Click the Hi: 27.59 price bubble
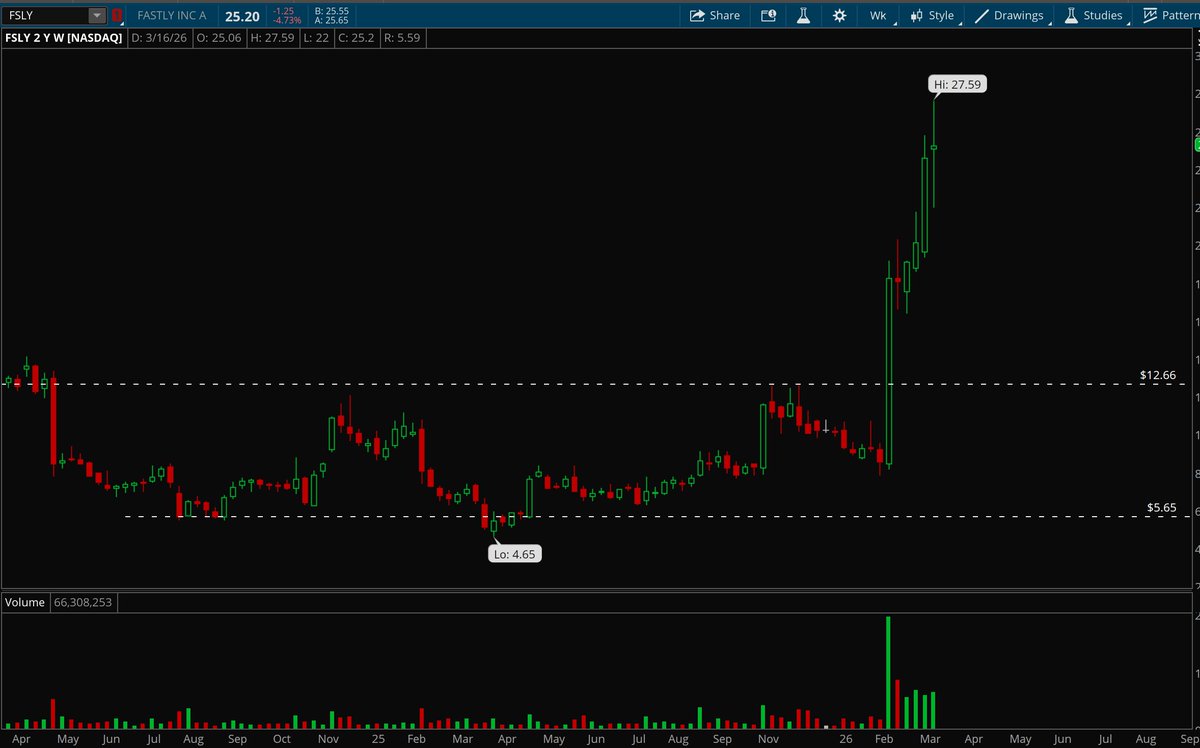 pyautogui.click(x=958, y=85)
